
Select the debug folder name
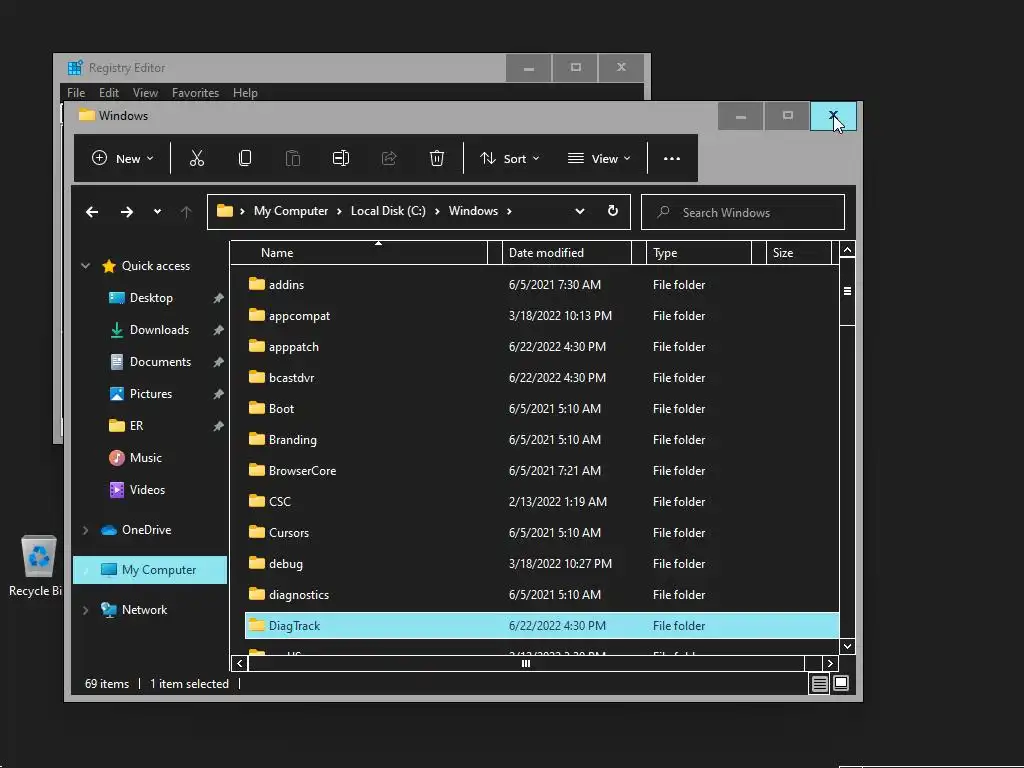(x=285, y=564)
